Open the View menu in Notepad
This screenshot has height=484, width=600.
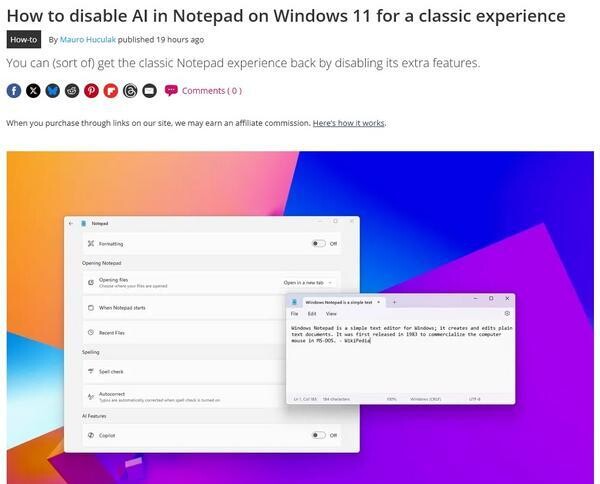(331, 314)
